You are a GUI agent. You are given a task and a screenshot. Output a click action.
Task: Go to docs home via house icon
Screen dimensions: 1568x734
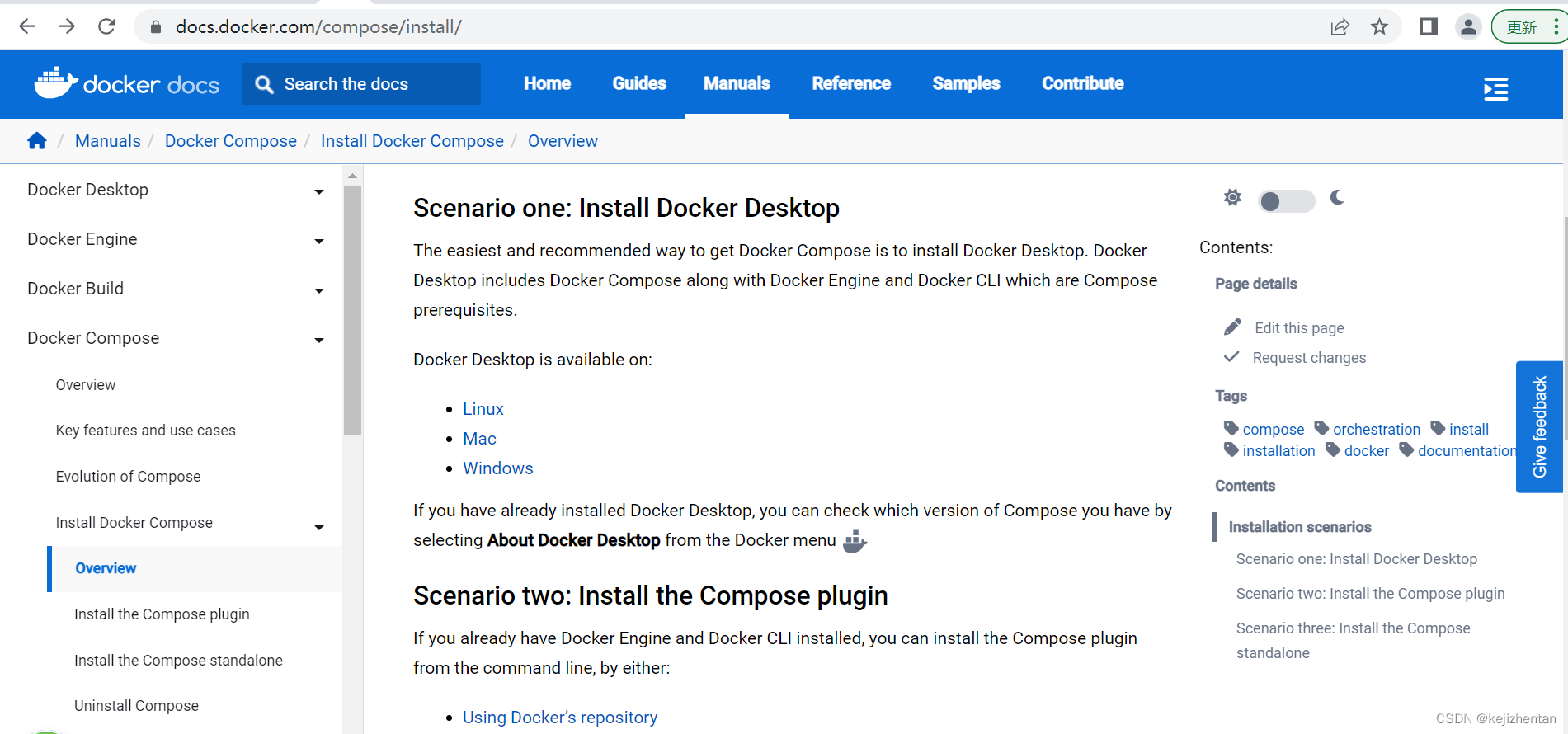pos(37,141)
